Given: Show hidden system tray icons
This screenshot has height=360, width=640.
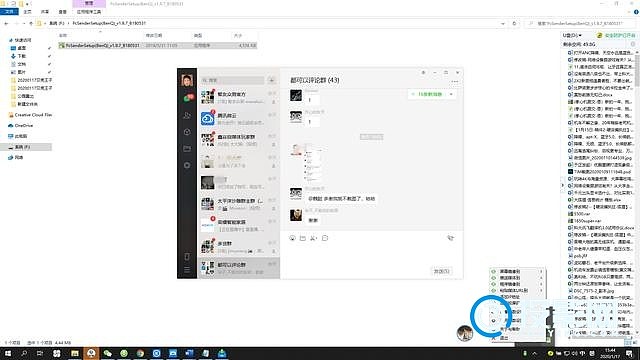Looking at the screenshot, I should tap(534, 353).
